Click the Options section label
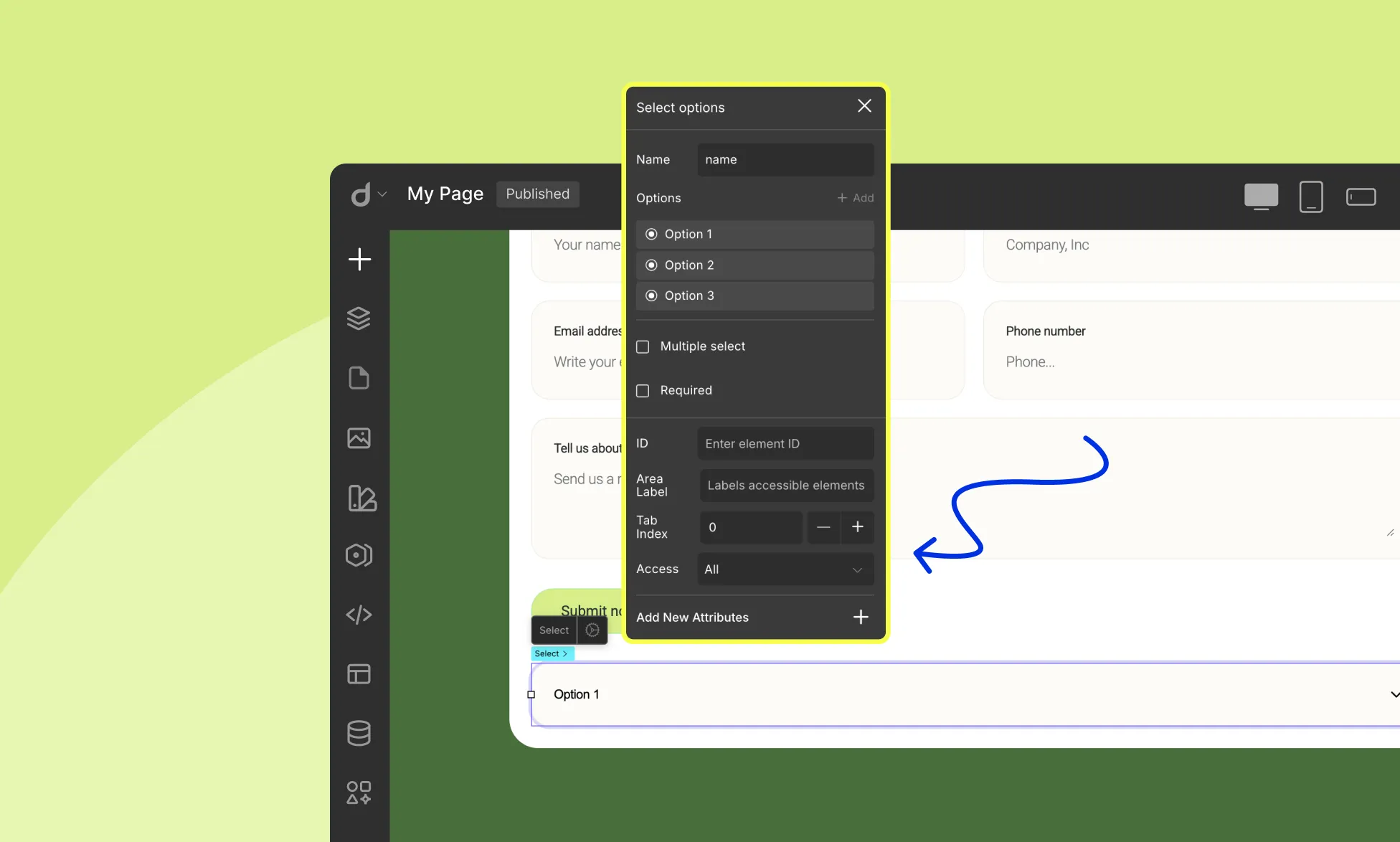Screen dimensions: 1400x842 (x=658, y=198)
